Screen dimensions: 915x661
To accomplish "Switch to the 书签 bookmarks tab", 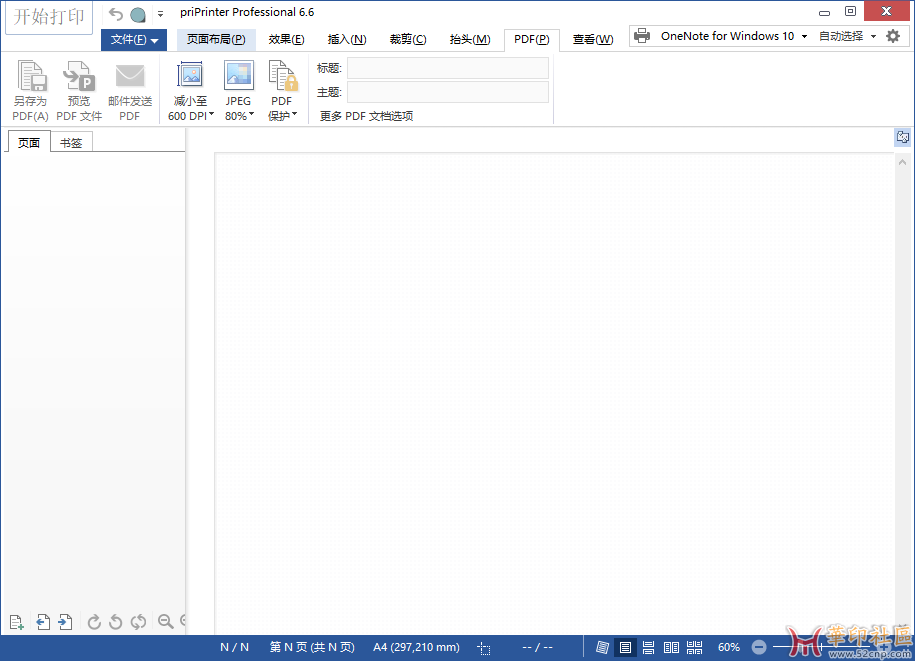I will click(x=71, y=143).
